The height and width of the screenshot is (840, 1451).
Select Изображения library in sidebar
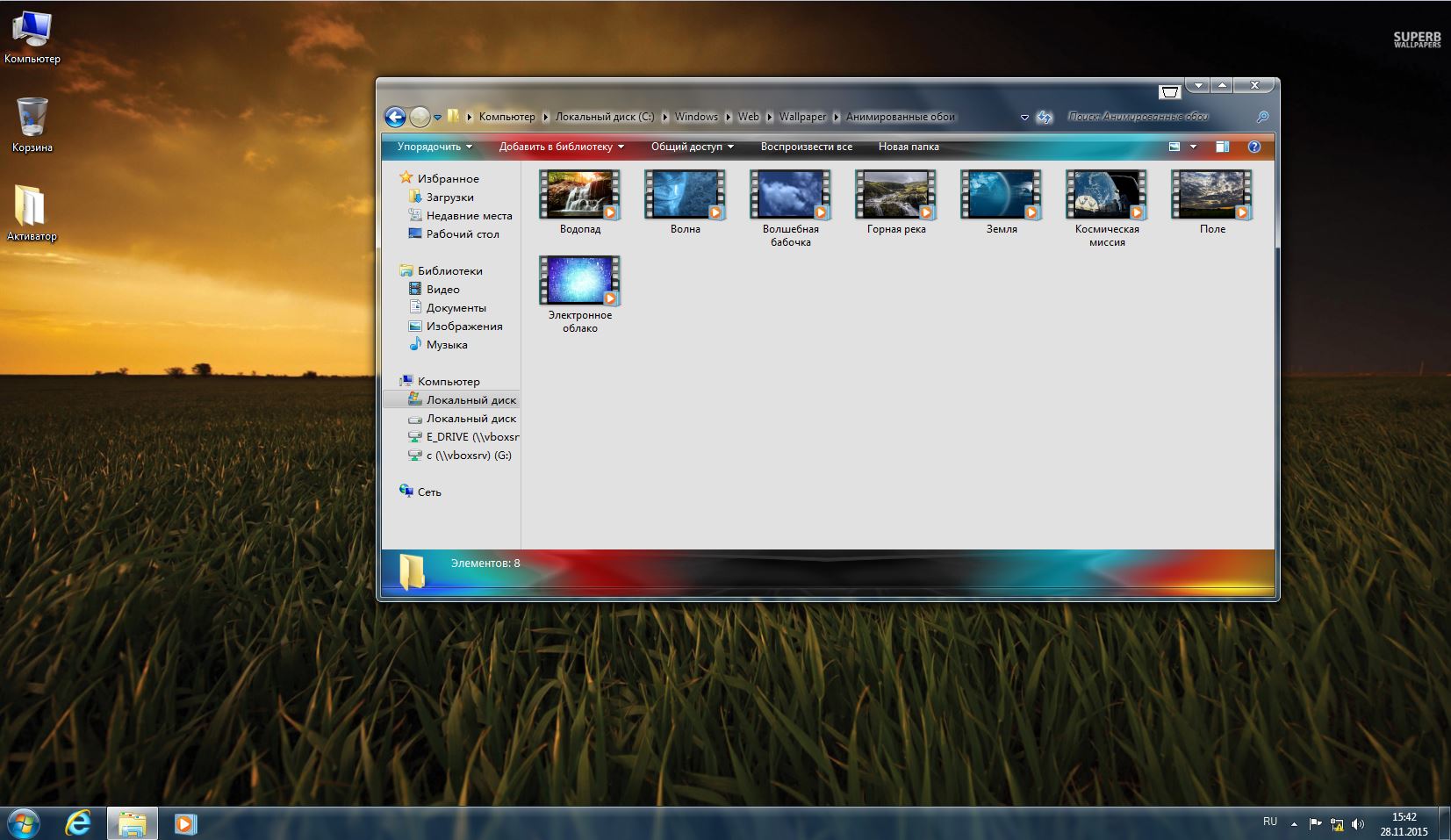click(x=463, y=327)
